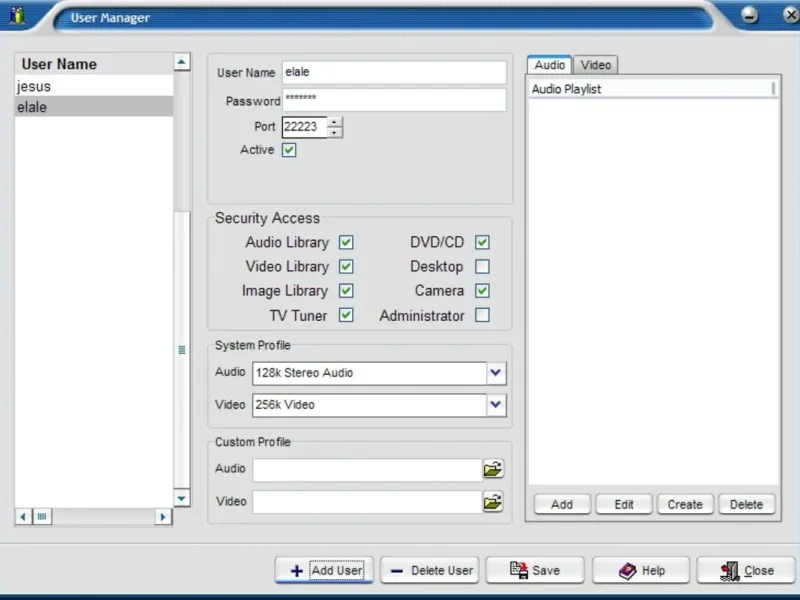Click Custom Profile Audio path field
The height and width of the screenshot is (600, 800).
(367, 469)
